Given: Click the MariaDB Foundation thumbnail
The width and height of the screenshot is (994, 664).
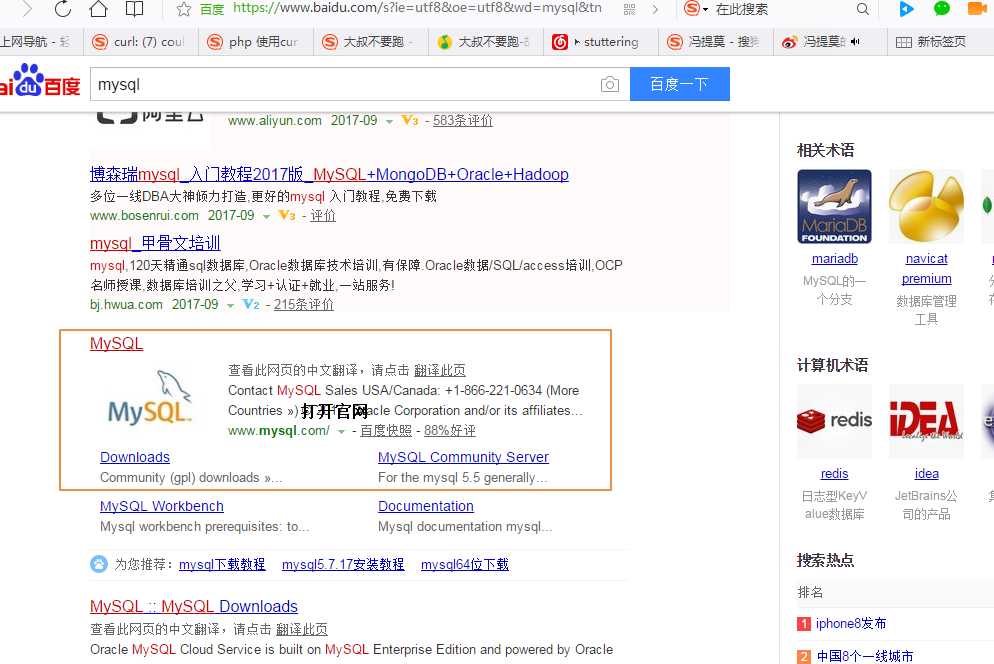Looking at the screenshot, I should [834, 206].
